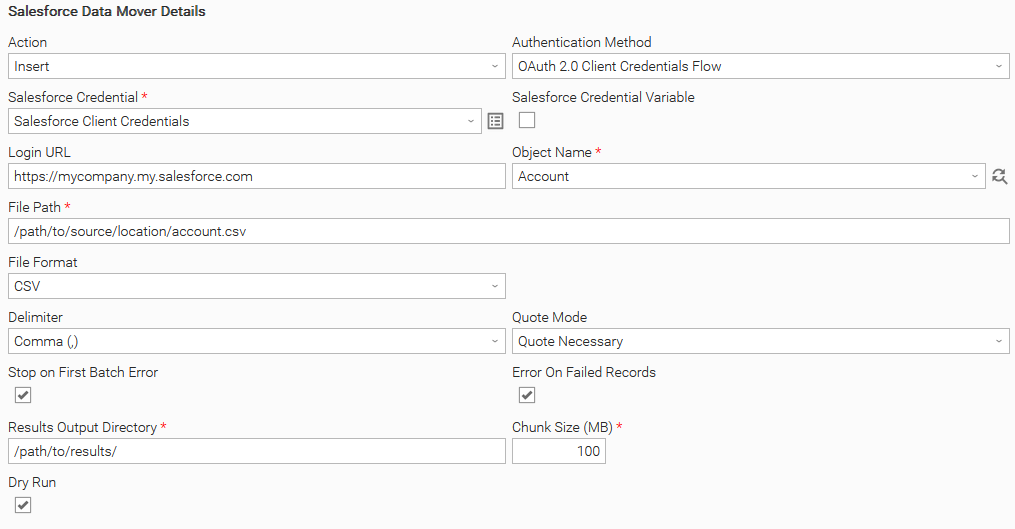Expand the Authentication Method dropdown
This screenshot has height=529, width=1015.
761,66
